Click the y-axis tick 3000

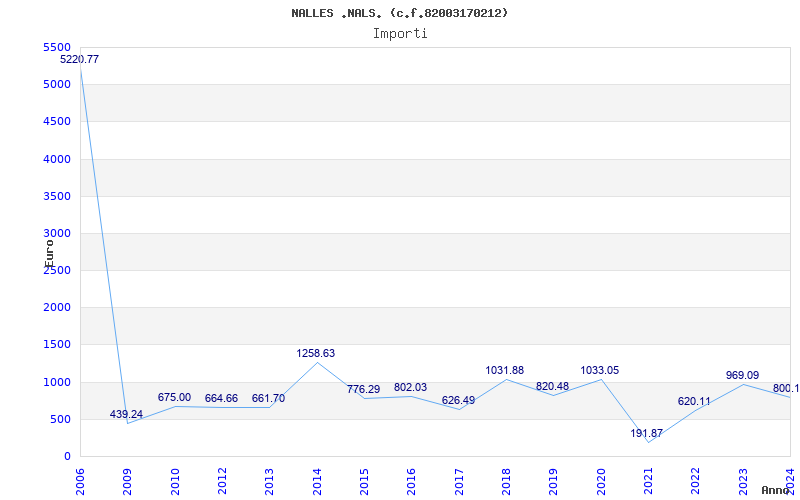point(57,233)
